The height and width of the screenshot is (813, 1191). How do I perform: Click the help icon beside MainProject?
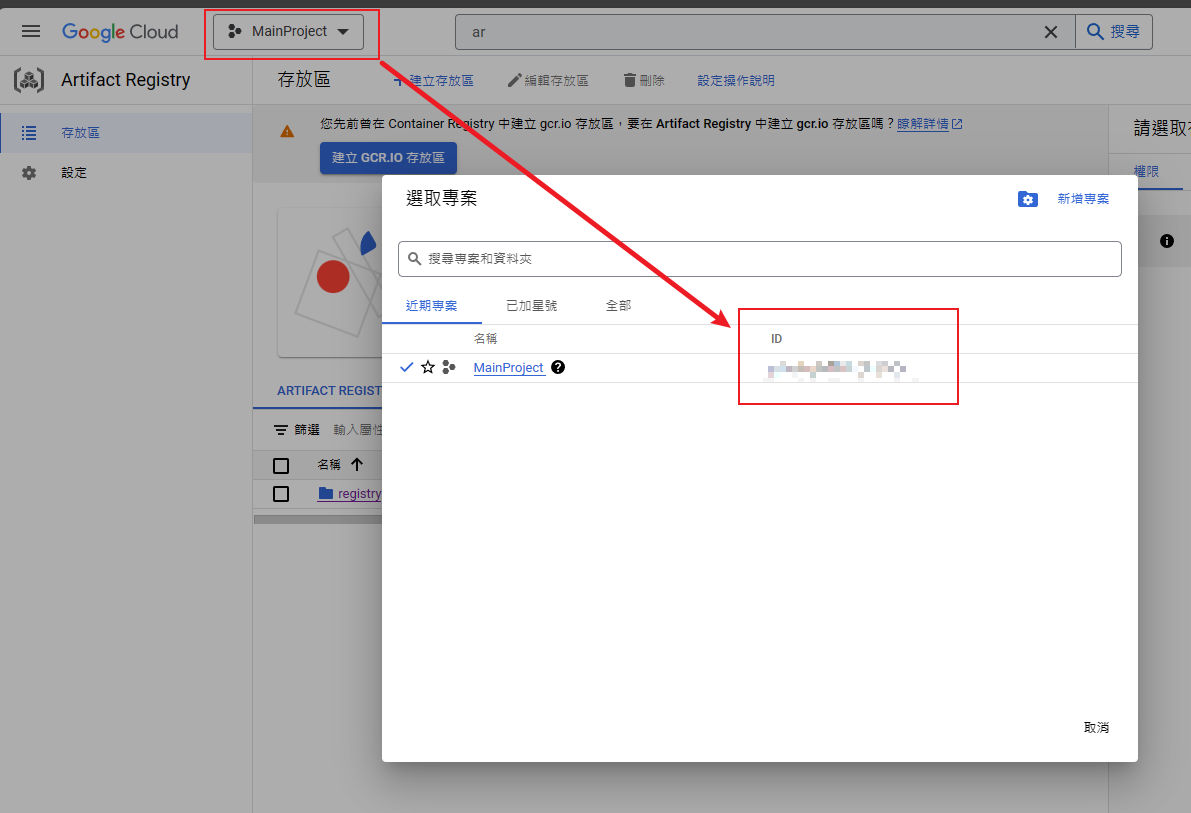point(558,368)
